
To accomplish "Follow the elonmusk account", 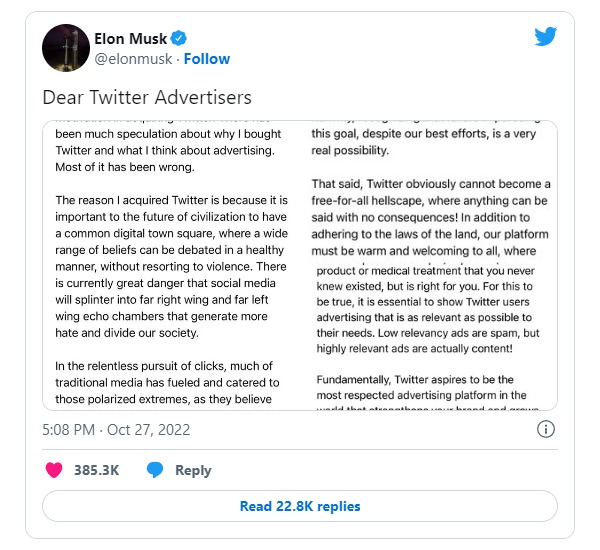I will (205, 59).
